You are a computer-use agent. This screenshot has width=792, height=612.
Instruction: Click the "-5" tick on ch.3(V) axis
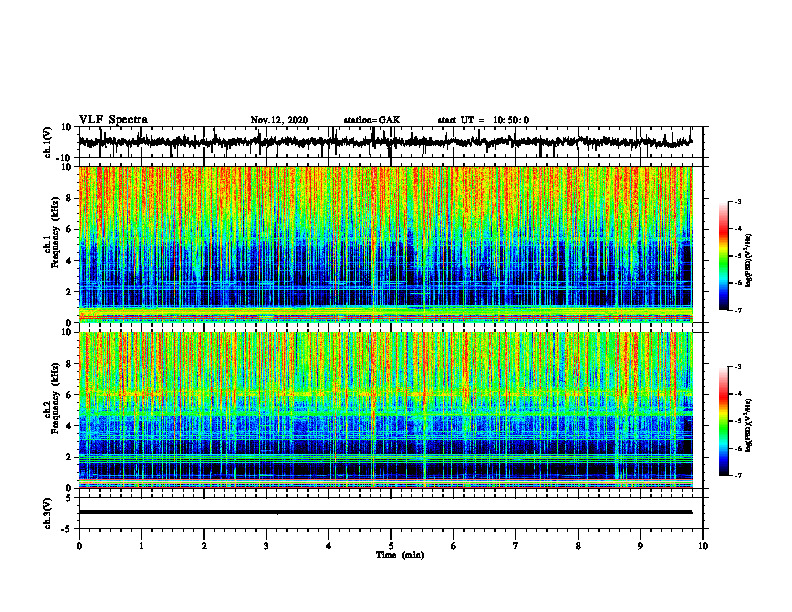pos(67,529)
